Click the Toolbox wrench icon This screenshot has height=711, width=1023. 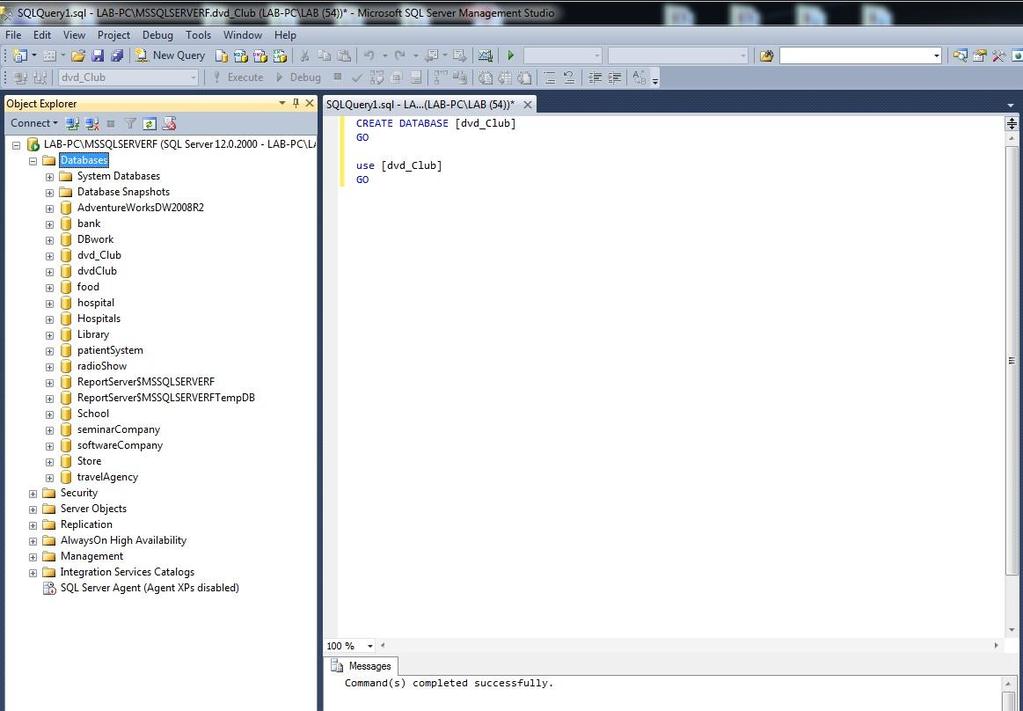998,56
